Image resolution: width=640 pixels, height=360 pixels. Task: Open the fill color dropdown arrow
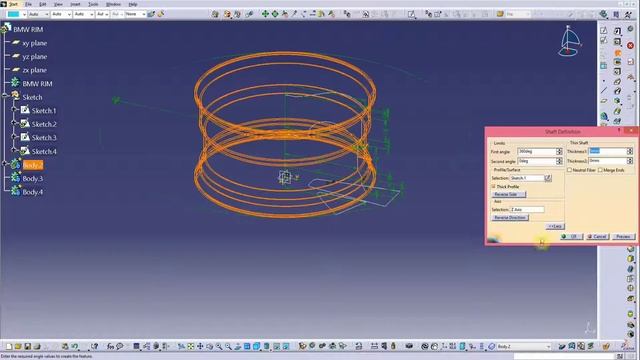(24, 14)
